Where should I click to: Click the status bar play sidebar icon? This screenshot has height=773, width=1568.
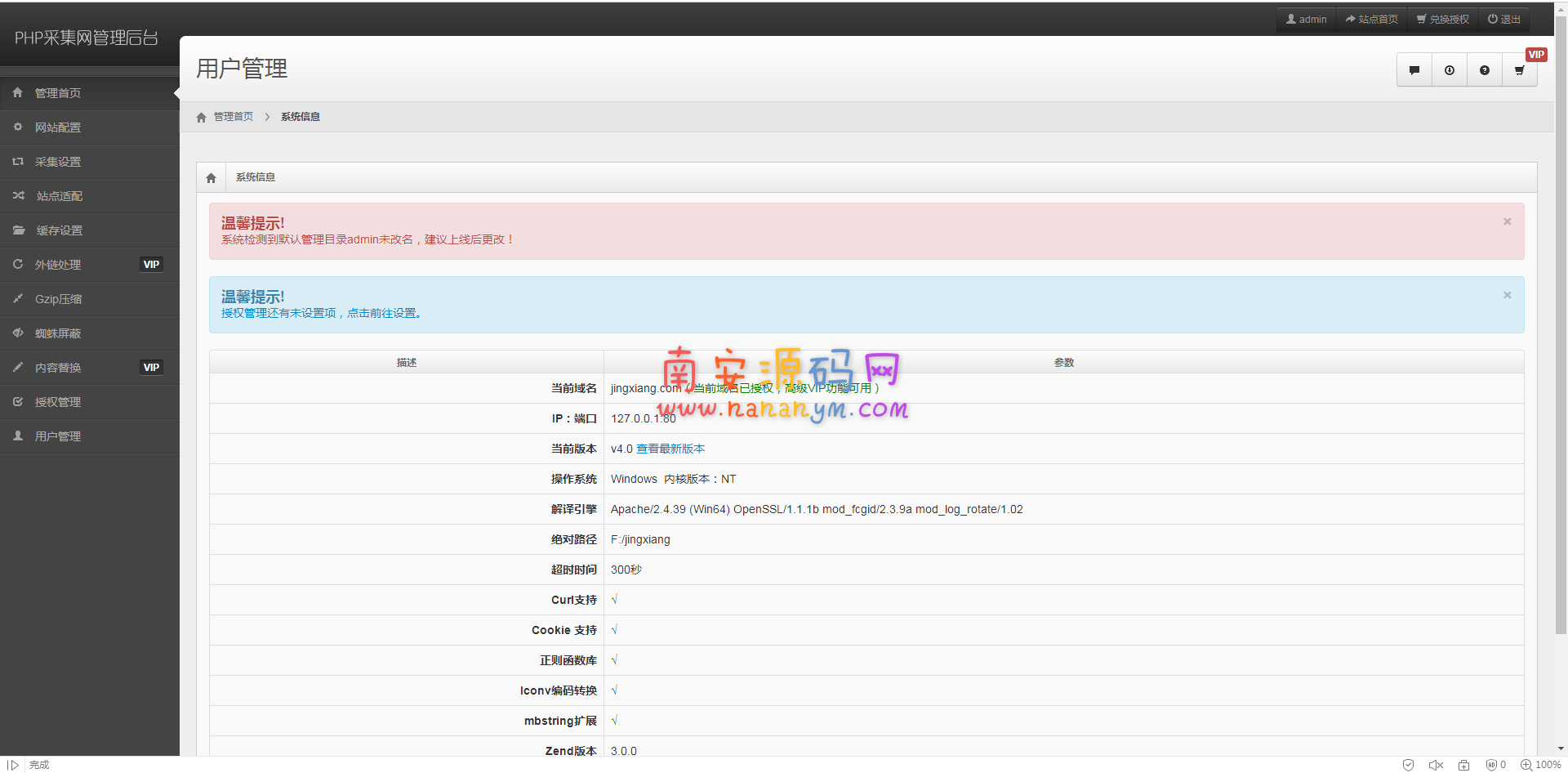point(13,765)
